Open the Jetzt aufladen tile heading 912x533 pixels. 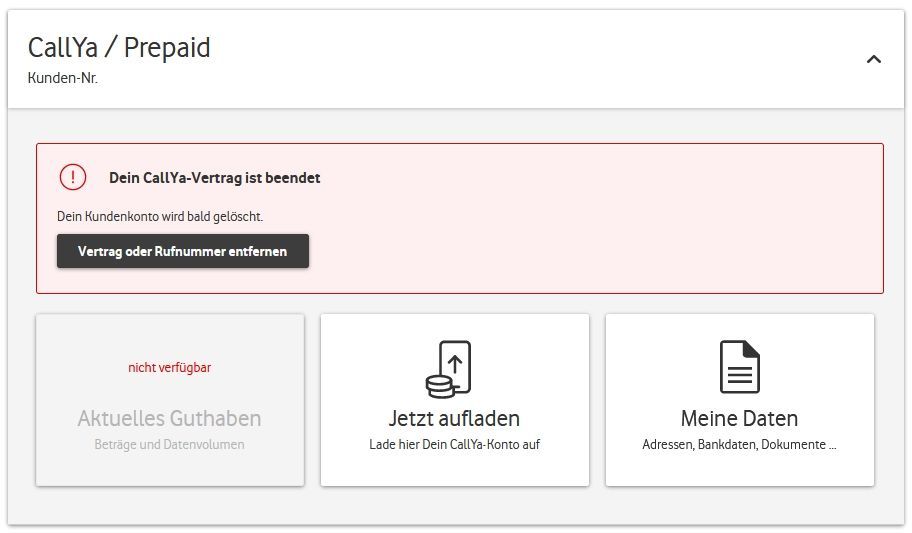click(454, 418)
